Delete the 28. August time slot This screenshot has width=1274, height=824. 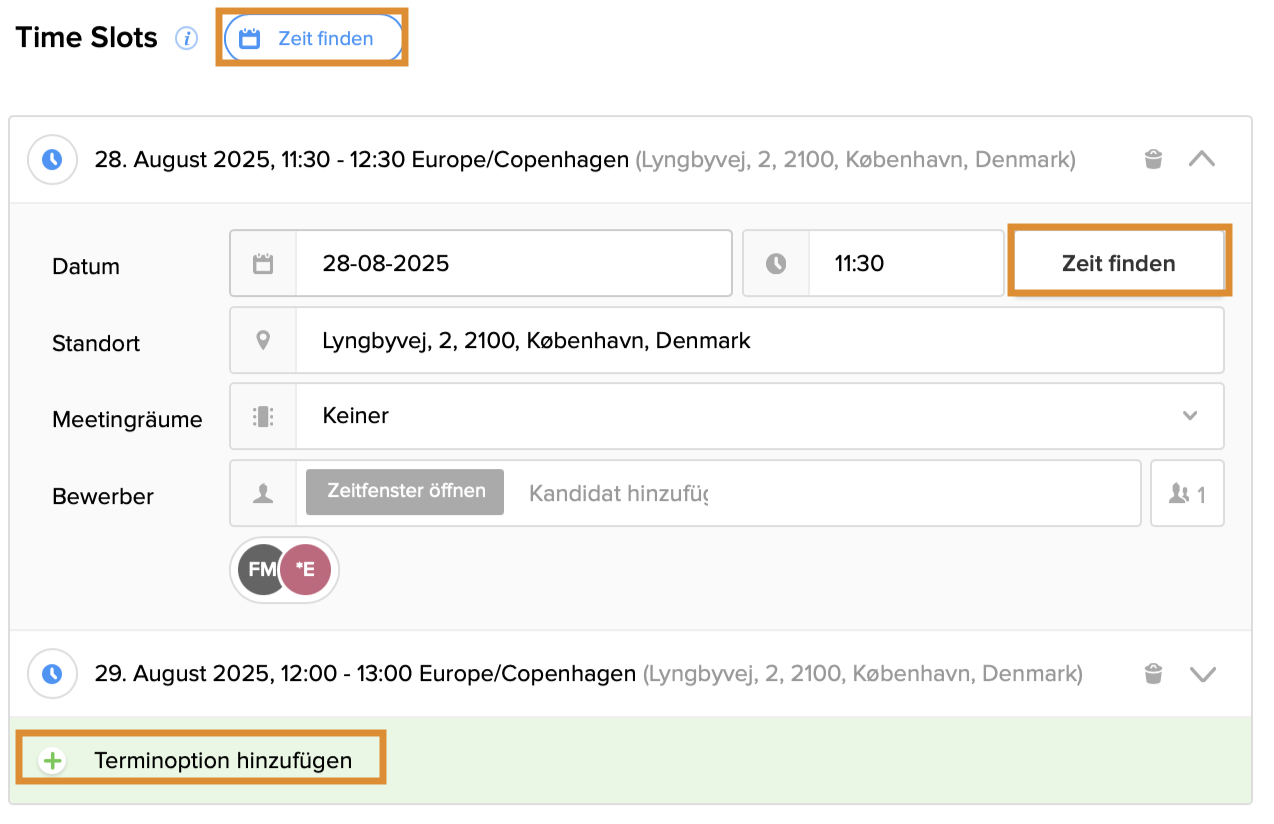click(1153, 159)
